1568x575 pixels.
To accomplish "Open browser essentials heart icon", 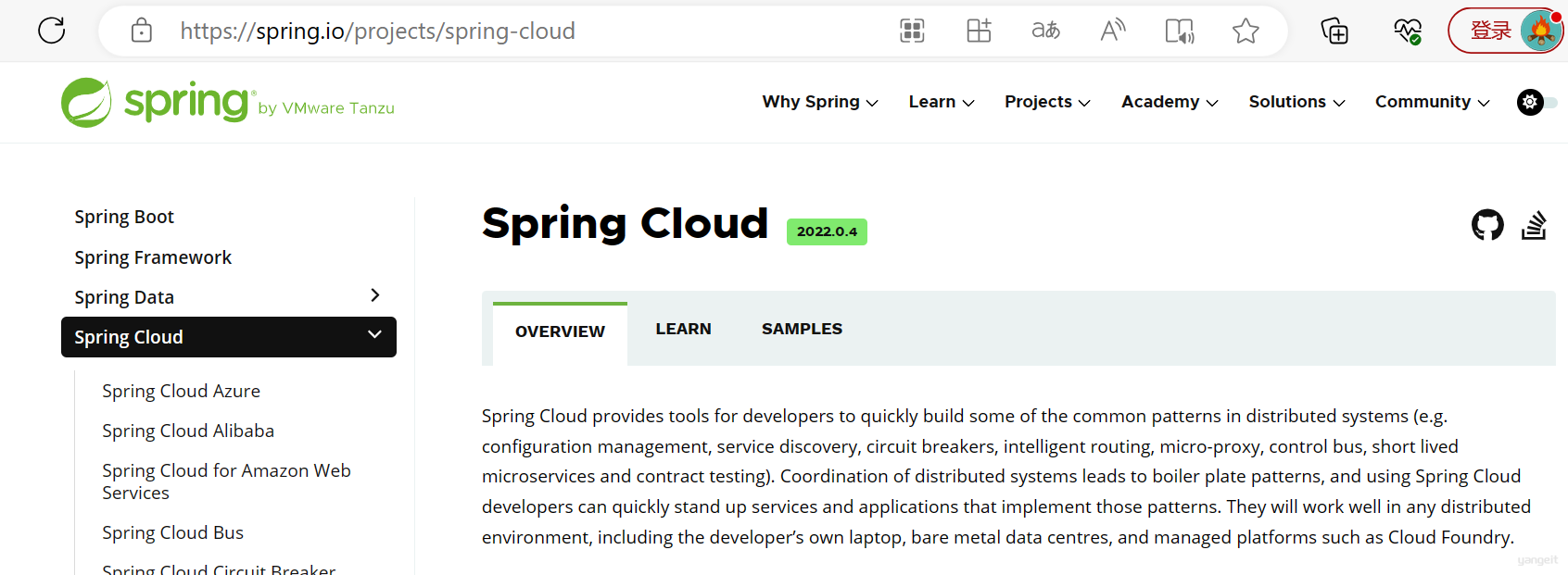I will [1408, 31].
